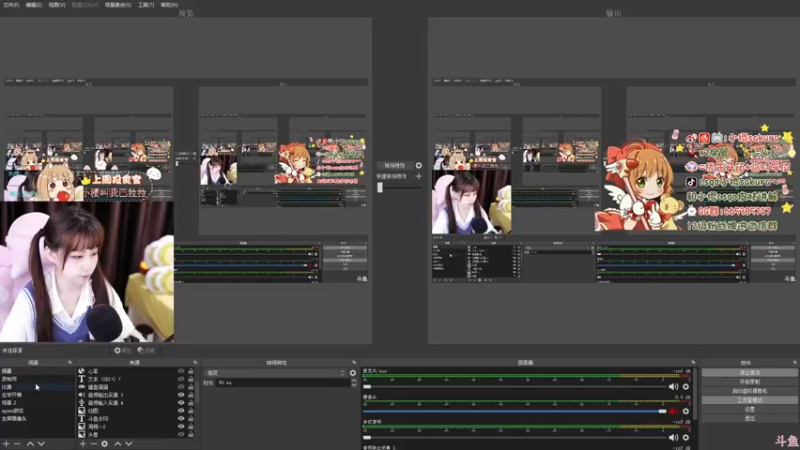Image resolution: width=800 pixels, height=450 pixels.
Task: Add a quick transition with plus icon
Action: 418,177
